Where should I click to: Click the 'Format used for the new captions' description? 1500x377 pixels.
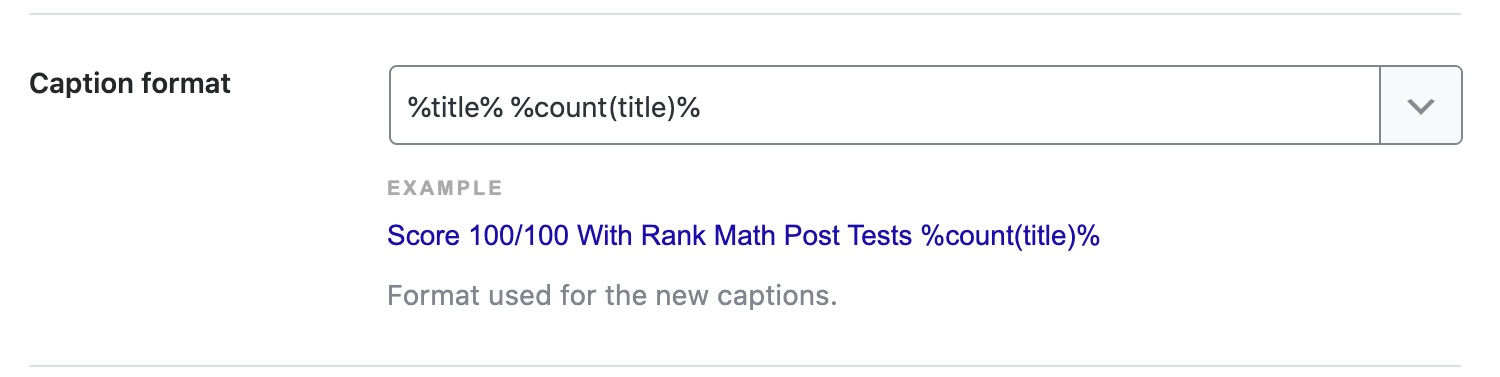click(x=611, y=297)
